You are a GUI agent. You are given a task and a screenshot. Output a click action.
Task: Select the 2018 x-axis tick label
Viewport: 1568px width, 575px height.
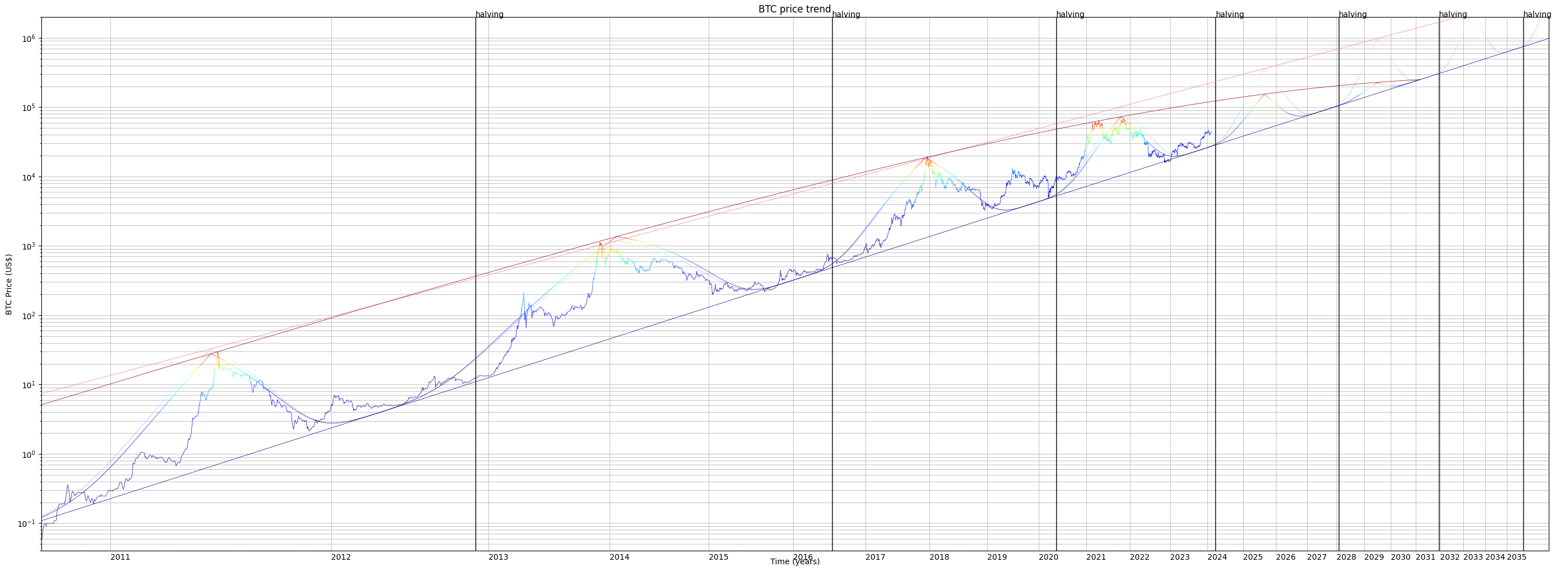[939, 557]
